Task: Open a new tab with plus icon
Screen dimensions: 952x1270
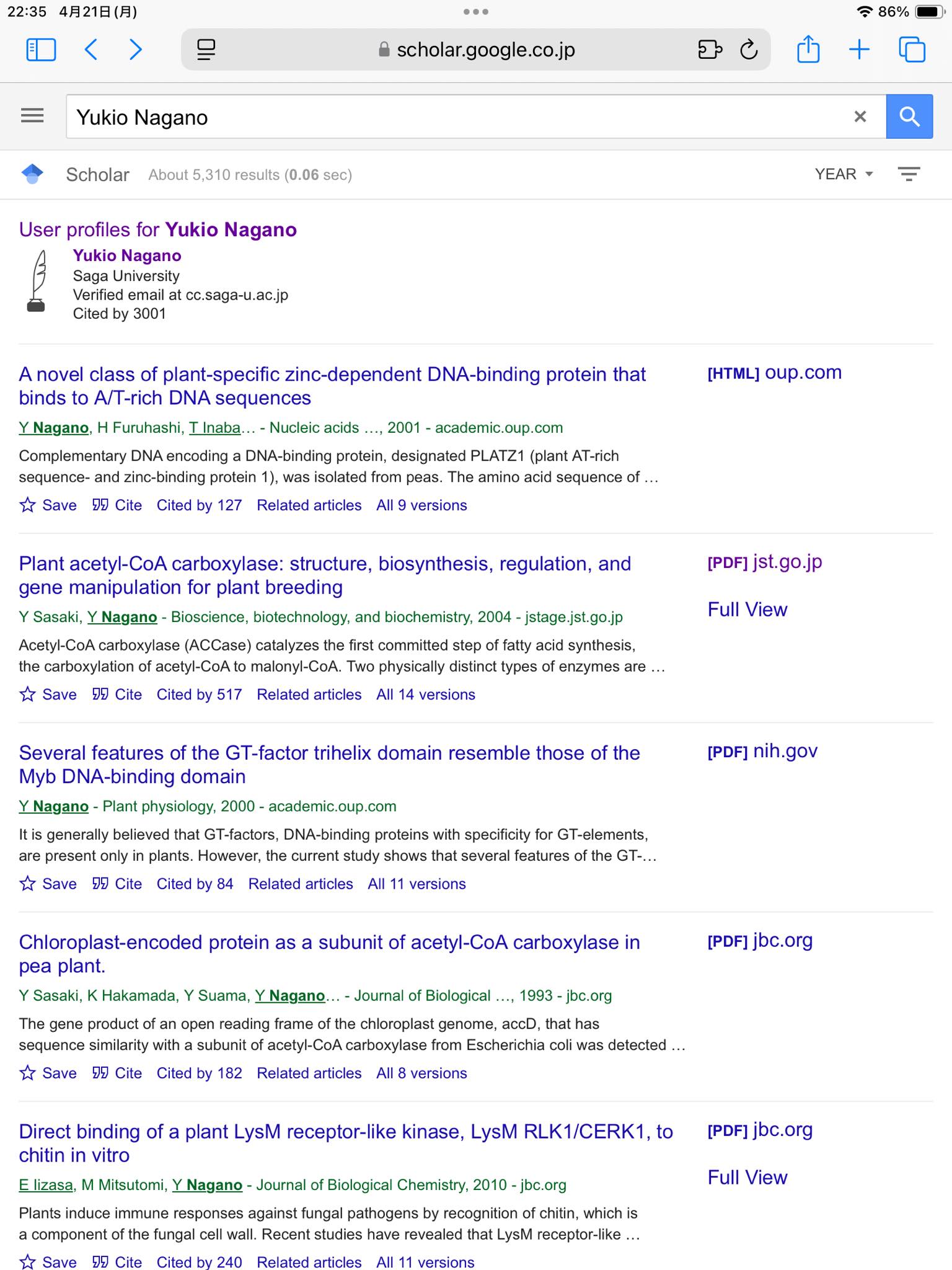Action: 859,50
